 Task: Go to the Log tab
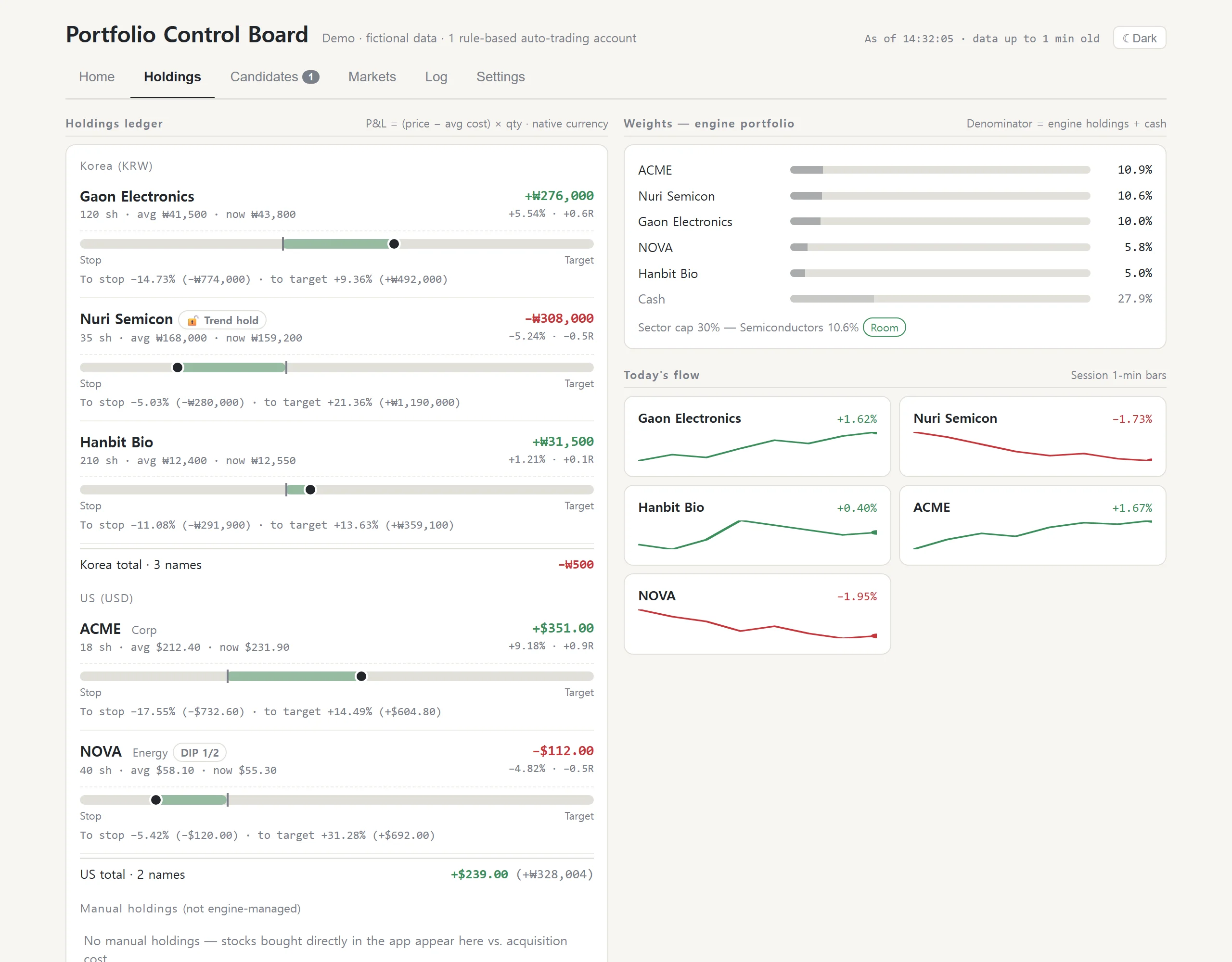pos(436,76)
